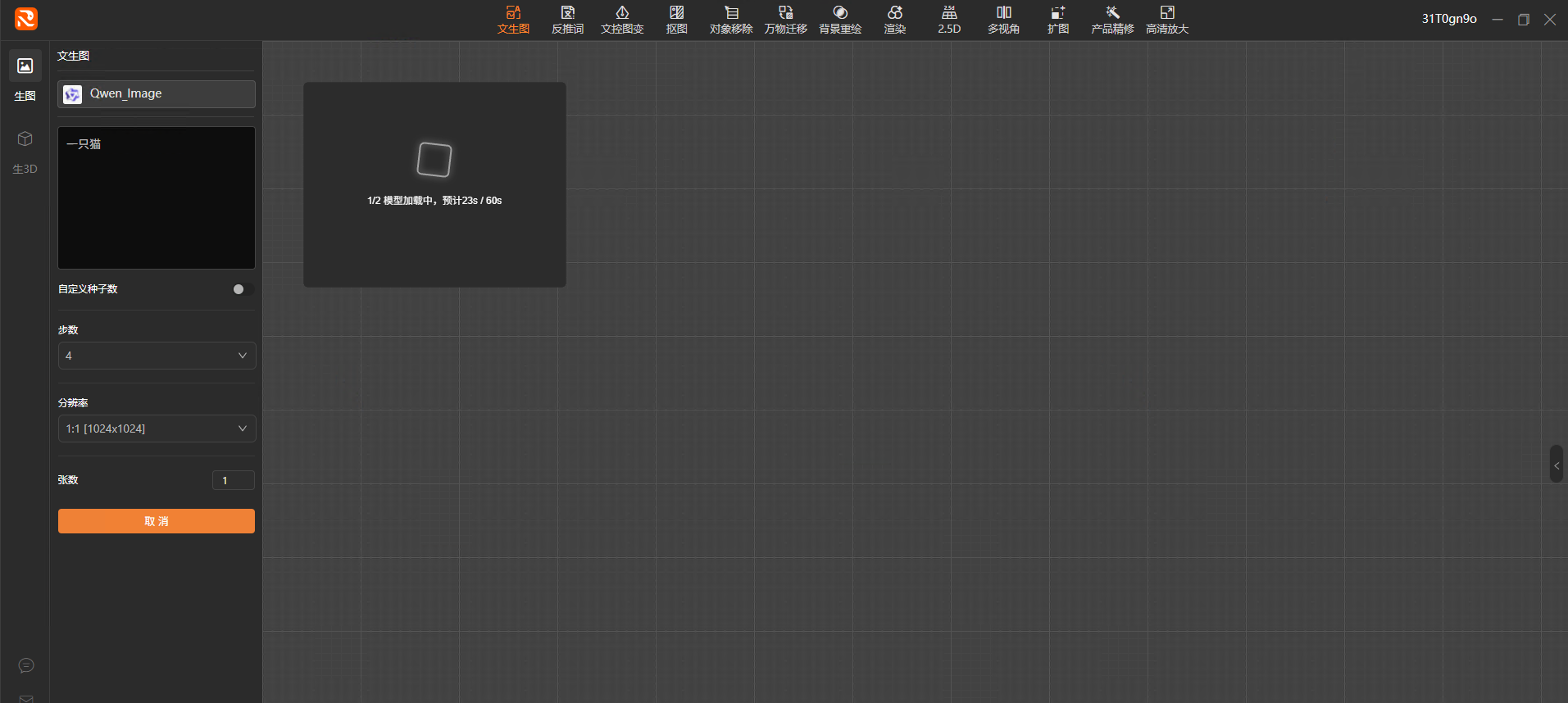This screenshot has height=703, width=1568.
Task: Expand the collapsed right side panel arrow
Action: (1556, 465)
